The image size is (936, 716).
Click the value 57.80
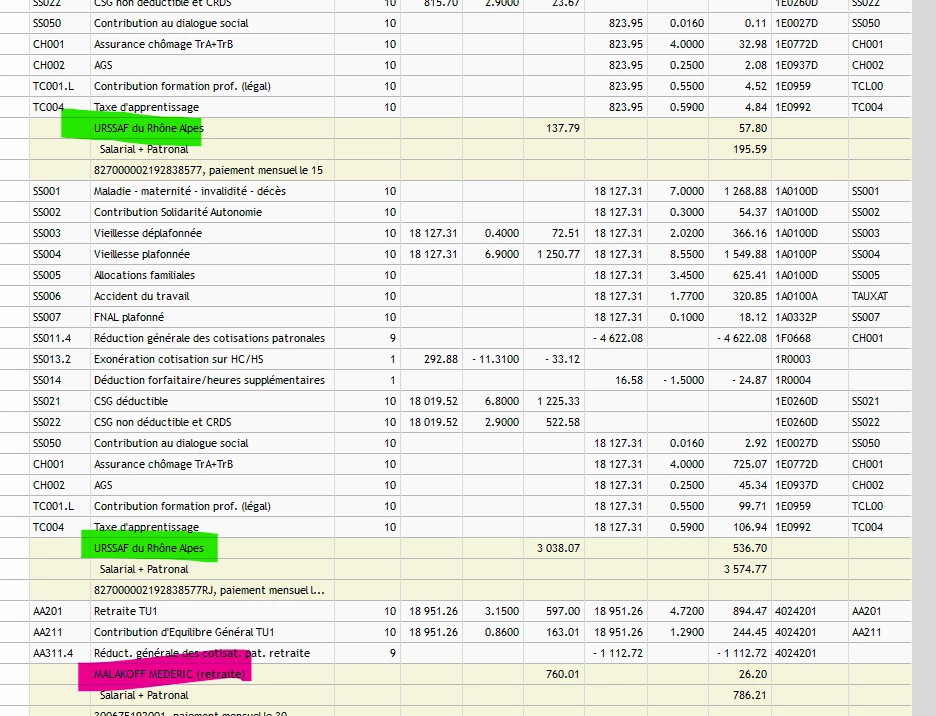tap(753, 128)
